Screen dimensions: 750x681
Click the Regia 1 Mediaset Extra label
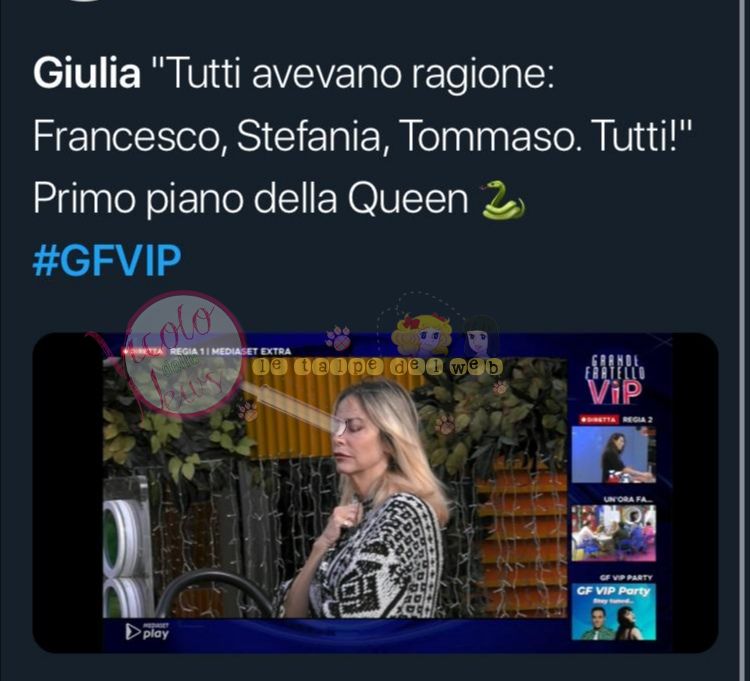click(231, 351)
